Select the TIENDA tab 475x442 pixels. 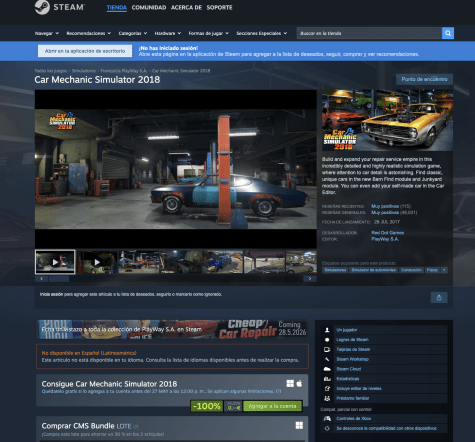pos(117,8)
